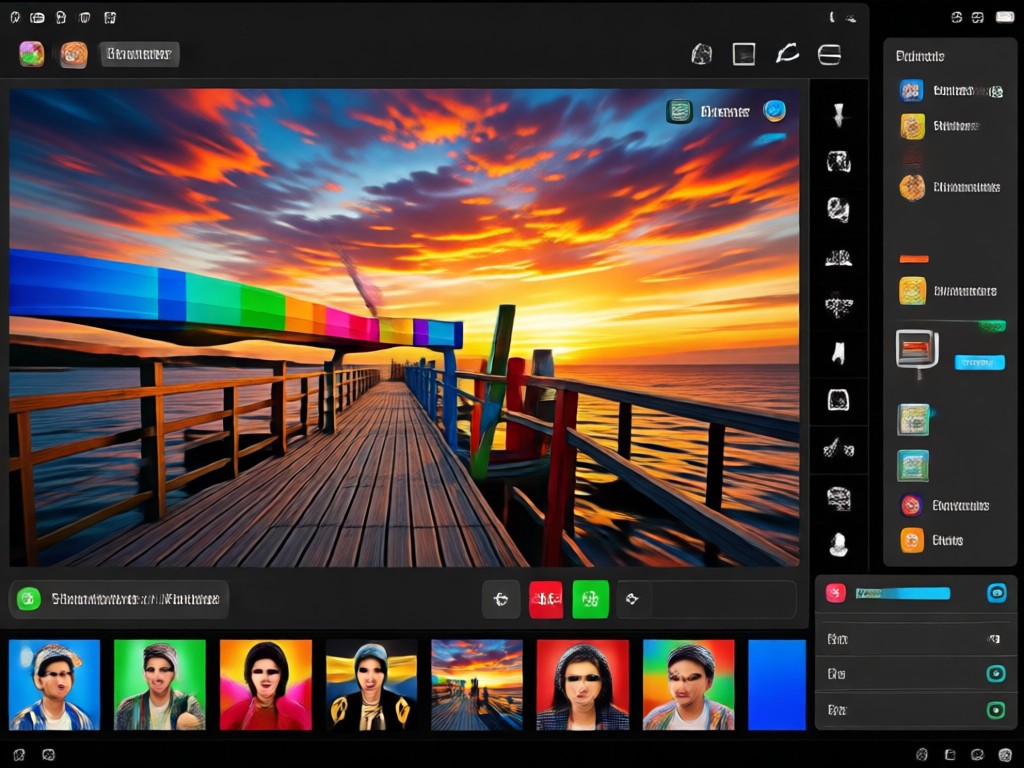Click the blue round icon on the photo's corner
Image resolution: width=1024 pixels, height=768 pixels.
[775, 111]
